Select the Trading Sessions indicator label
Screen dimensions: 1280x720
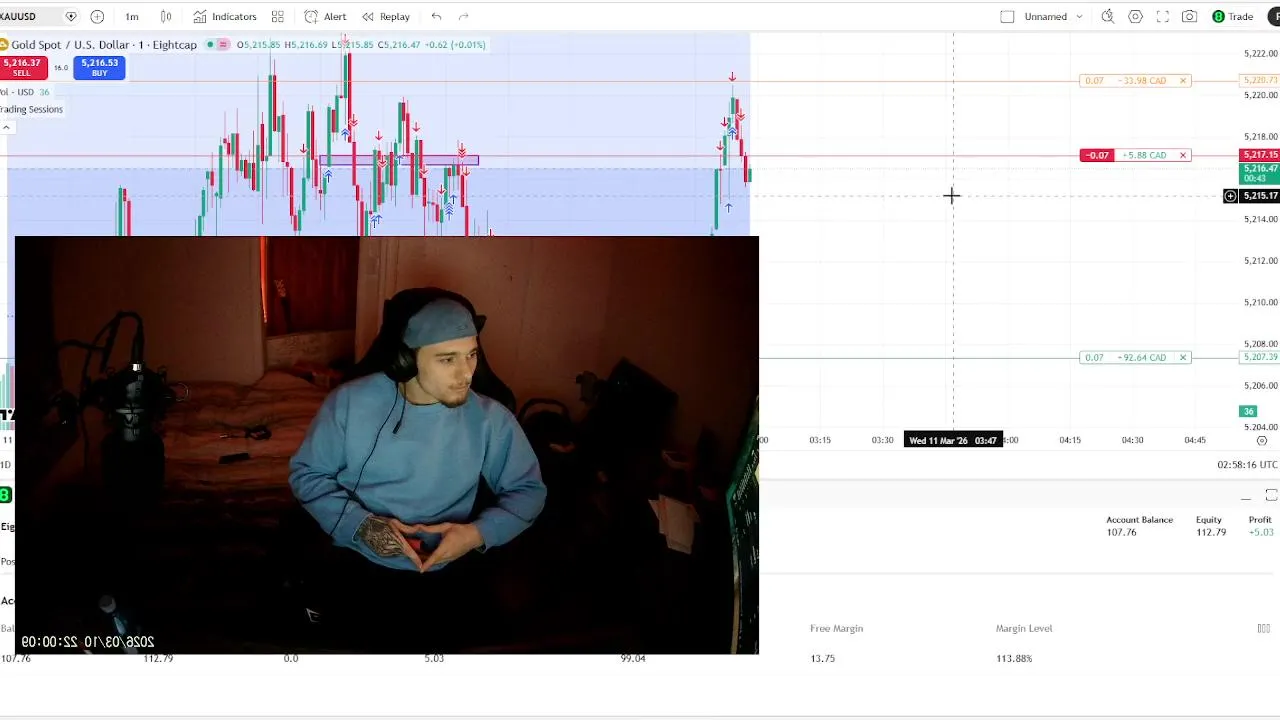[32, 109]
